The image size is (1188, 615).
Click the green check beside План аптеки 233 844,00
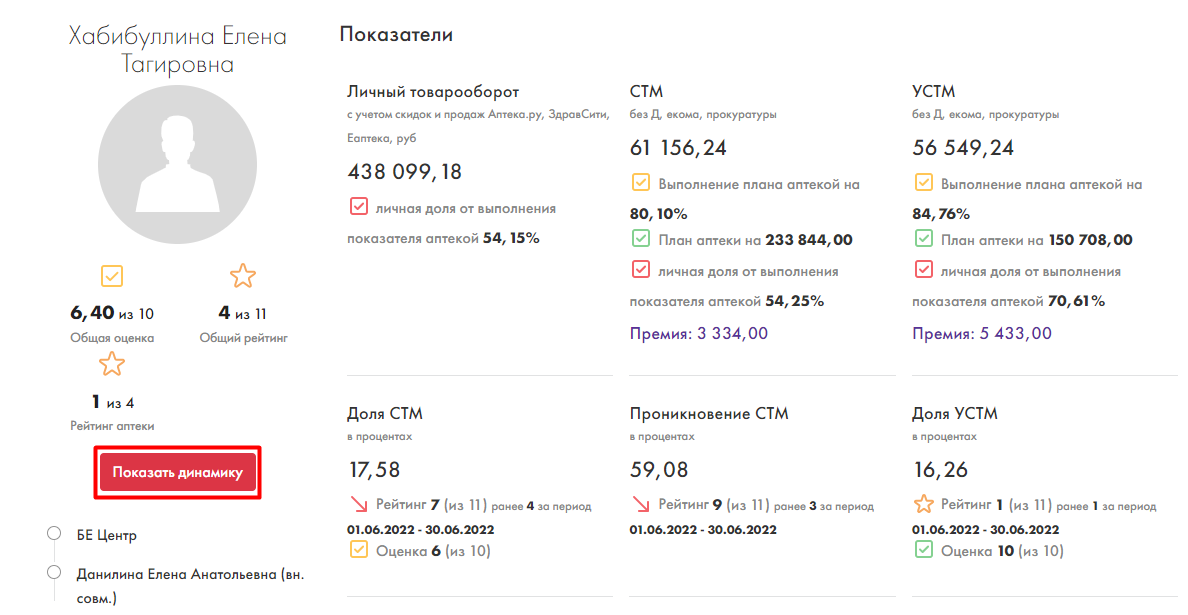[641, 239]
